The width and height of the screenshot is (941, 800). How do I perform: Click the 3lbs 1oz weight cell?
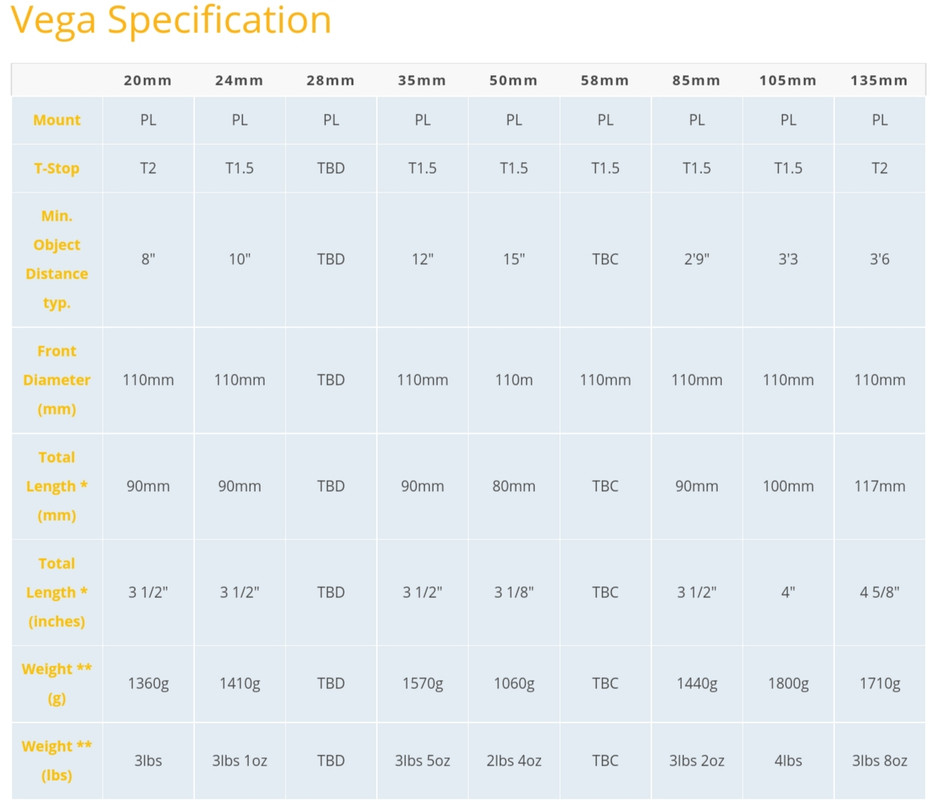239,760
